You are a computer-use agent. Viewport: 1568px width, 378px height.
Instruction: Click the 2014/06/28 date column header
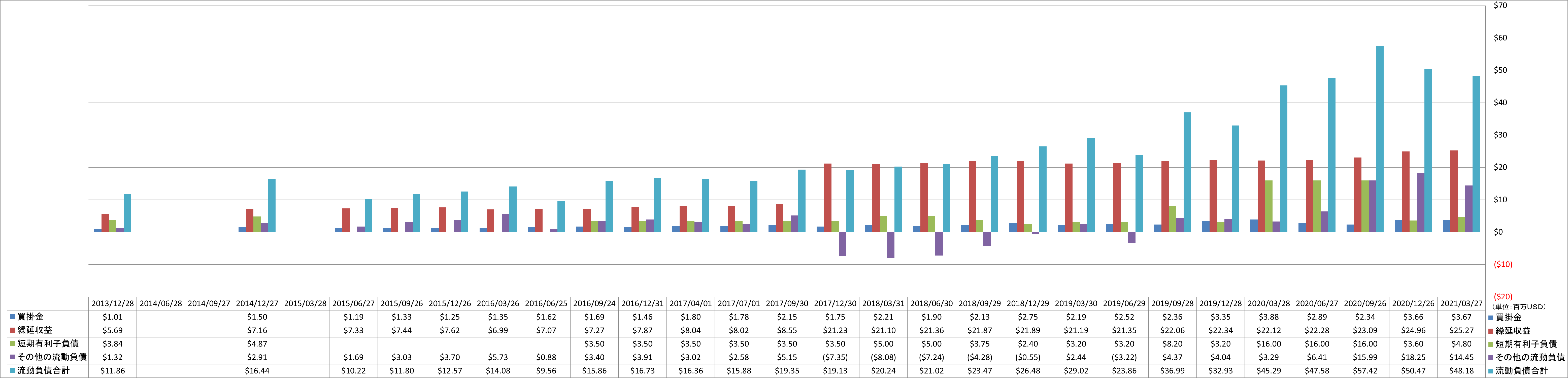(161, 304)
